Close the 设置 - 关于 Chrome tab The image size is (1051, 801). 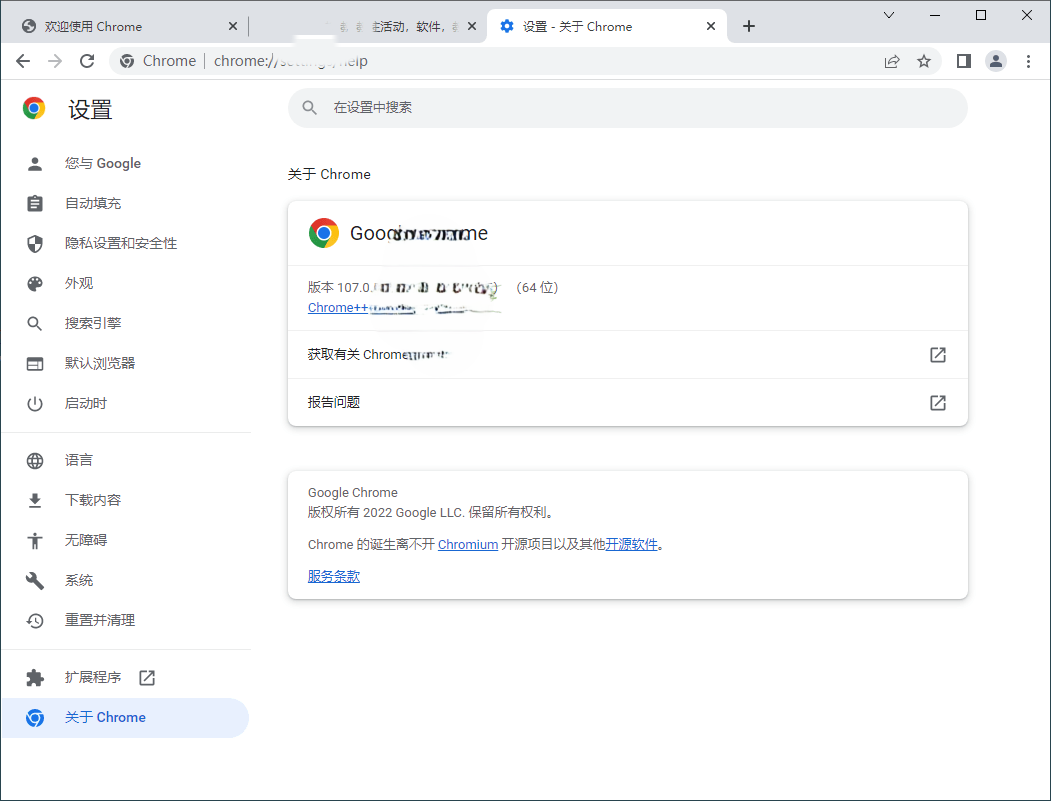(710, 26)
